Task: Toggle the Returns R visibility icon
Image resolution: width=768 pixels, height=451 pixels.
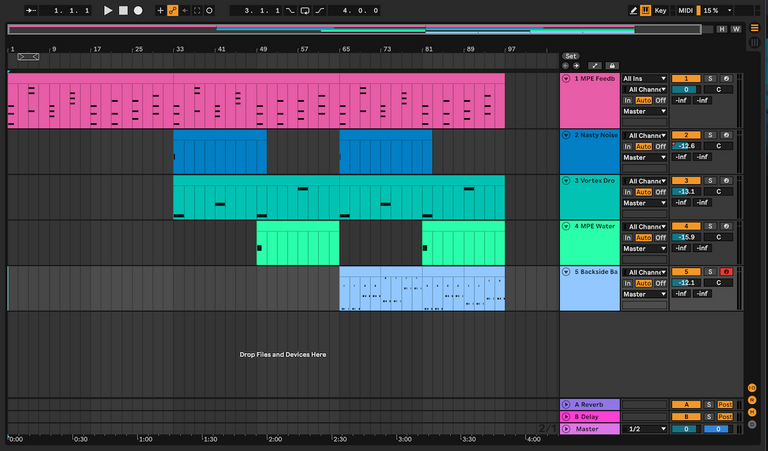Action: (752, 400)
